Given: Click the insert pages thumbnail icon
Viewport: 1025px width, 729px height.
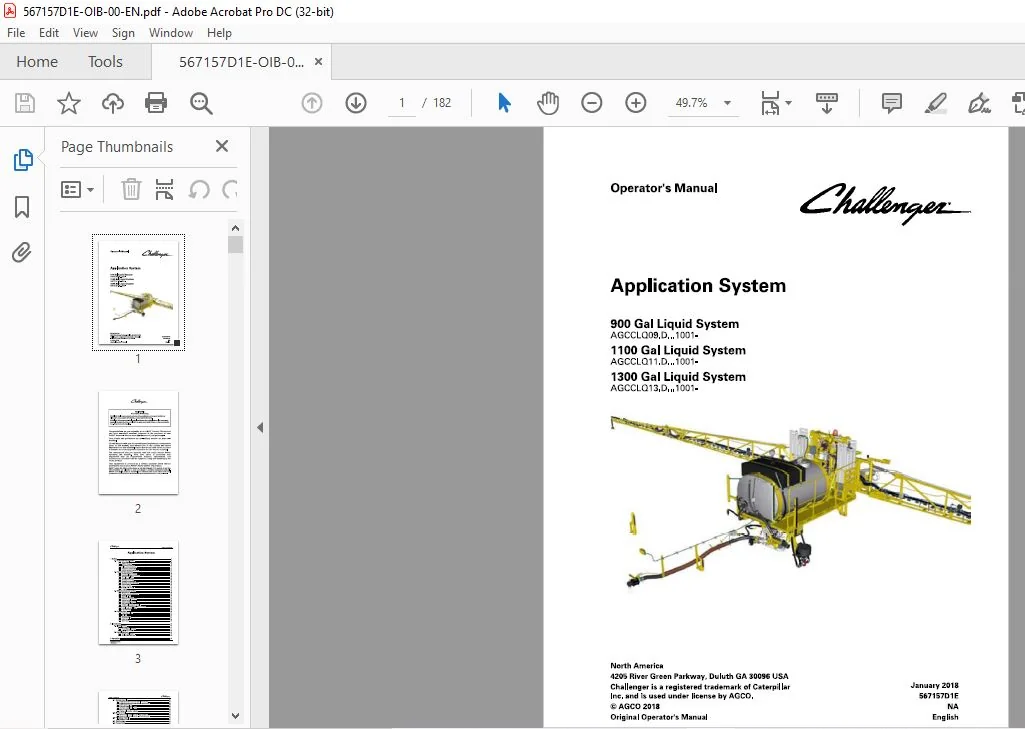Looking at the screenshot, I should click(164, 190).
